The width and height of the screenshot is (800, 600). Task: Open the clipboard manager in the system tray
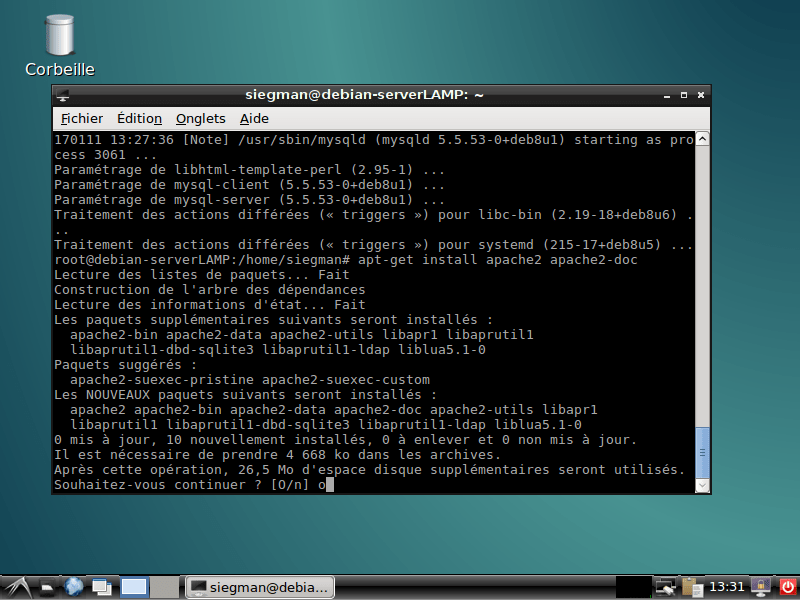691,587
